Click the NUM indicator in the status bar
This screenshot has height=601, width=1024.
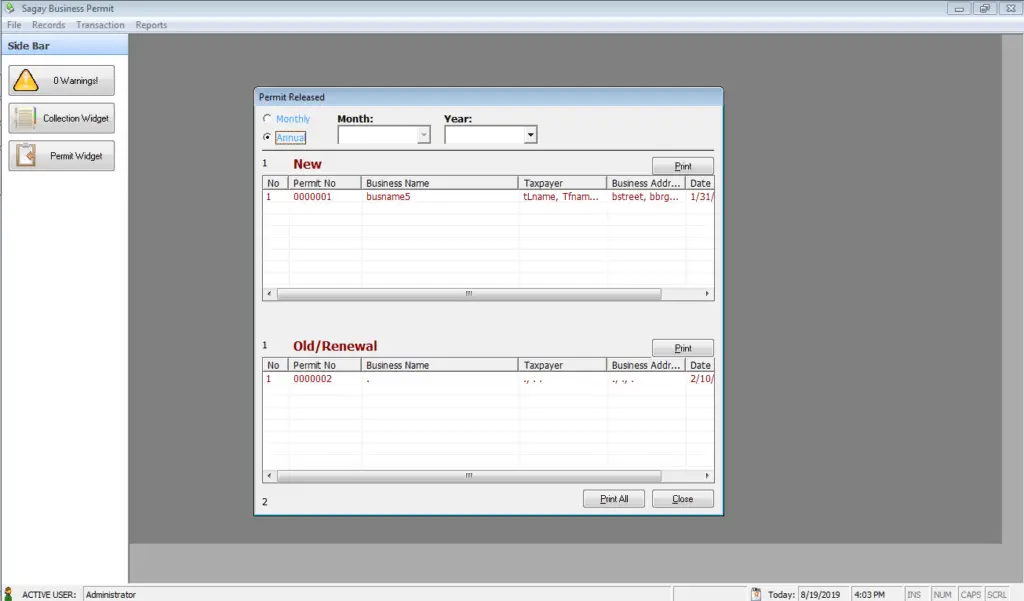(x=941, y=593)
